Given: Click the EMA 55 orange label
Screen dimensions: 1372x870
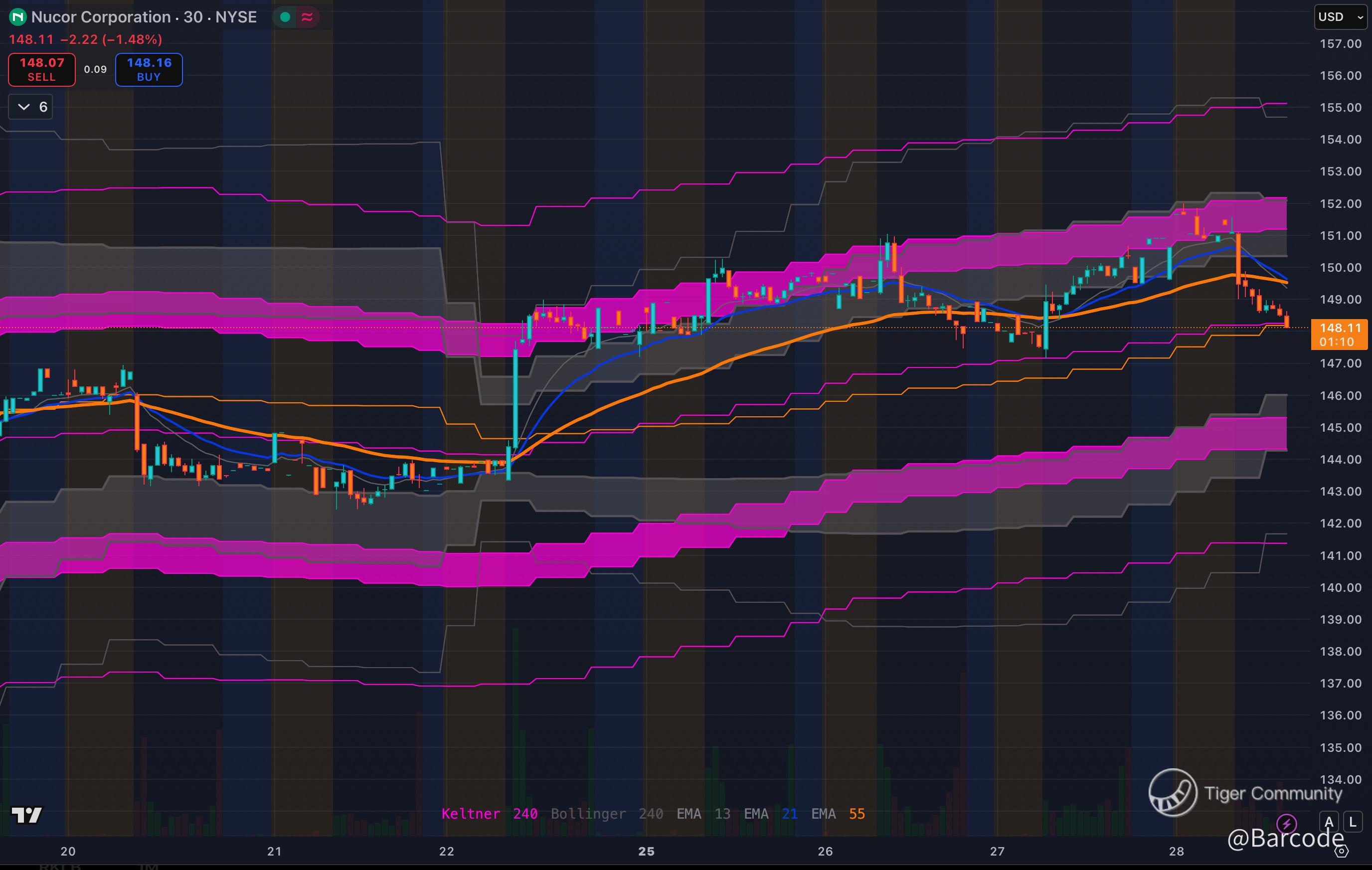Looking at the screenshot, I should coord(838,814).
